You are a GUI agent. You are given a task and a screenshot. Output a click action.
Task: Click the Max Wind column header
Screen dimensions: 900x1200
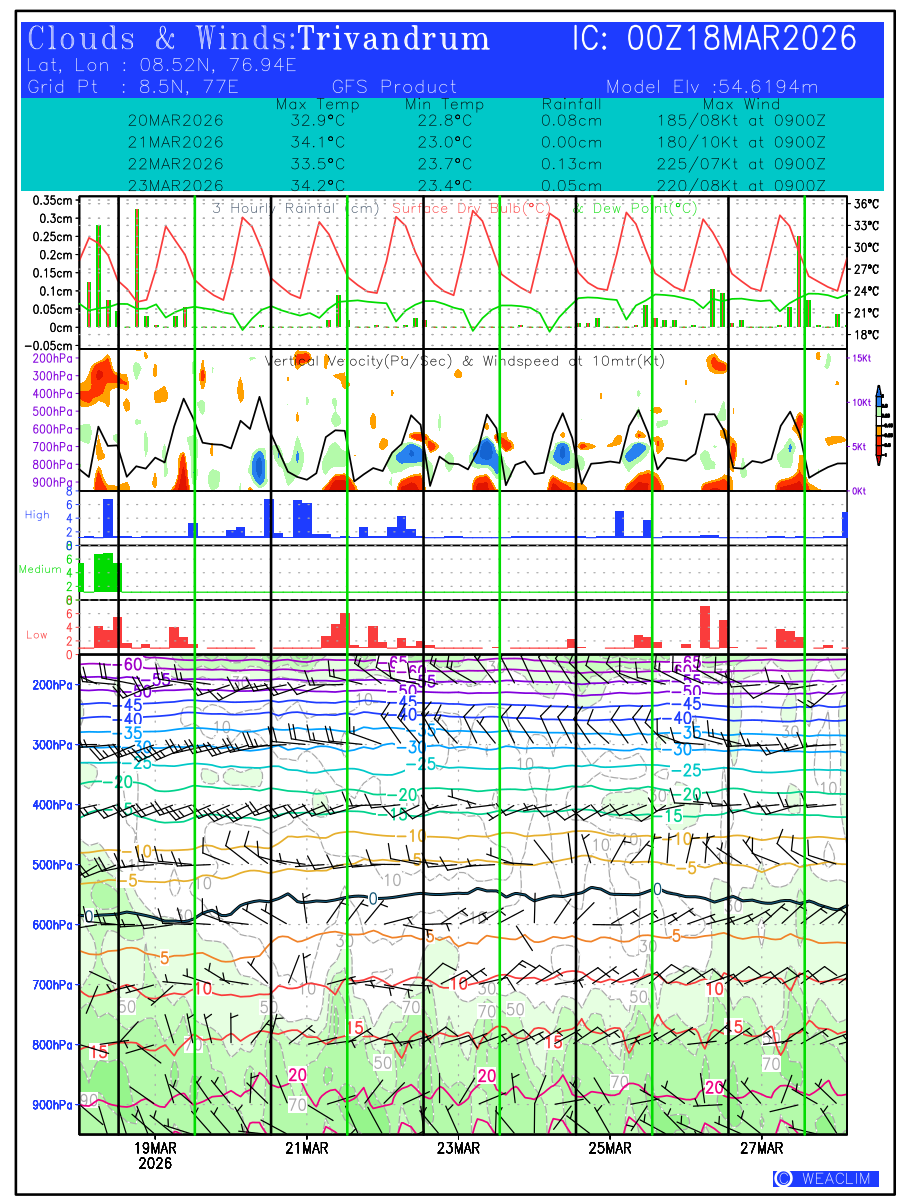click(x=740, y=105)
